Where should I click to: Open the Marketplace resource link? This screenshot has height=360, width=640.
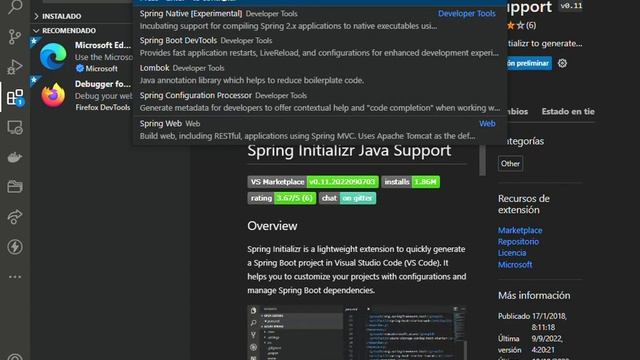[520, 230]
